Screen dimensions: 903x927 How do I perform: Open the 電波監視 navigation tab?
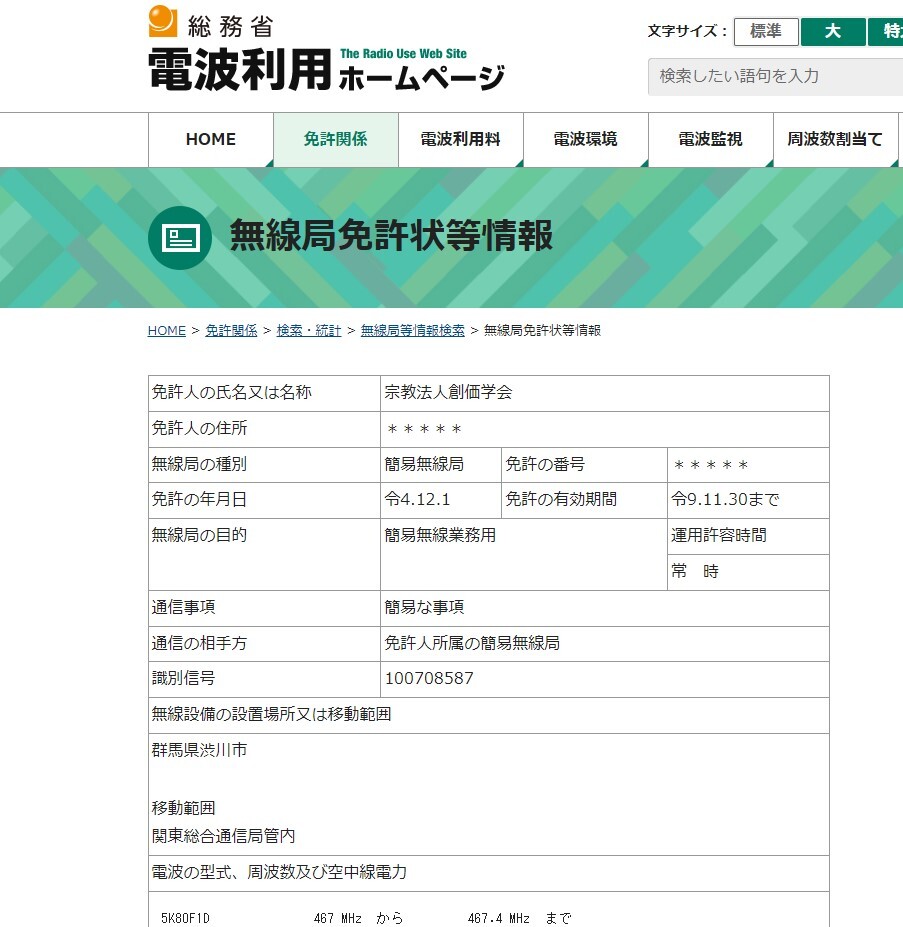click(x=710, y=140)
